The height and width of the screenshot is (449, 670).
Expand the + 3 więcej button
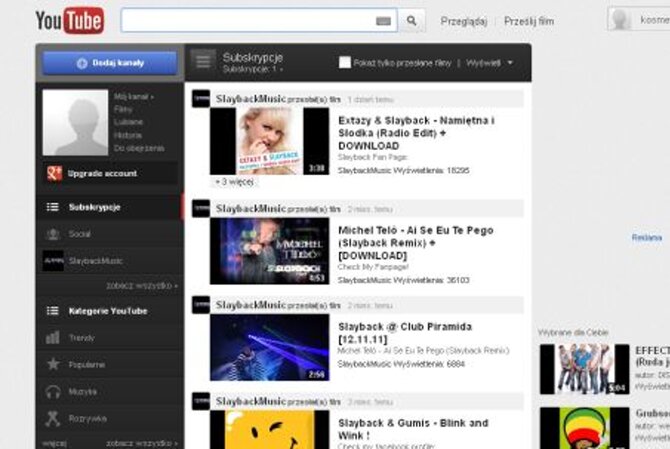click(235, 182)
